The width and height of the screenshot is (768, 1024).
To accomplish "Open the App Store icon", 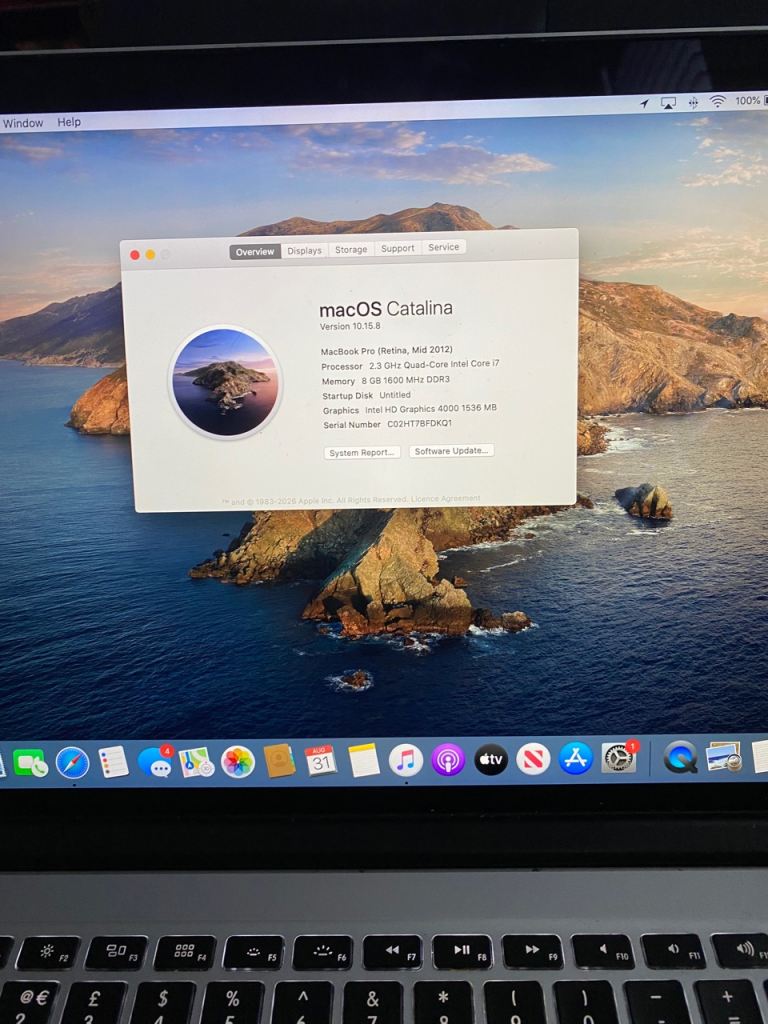I will (575, 758).
